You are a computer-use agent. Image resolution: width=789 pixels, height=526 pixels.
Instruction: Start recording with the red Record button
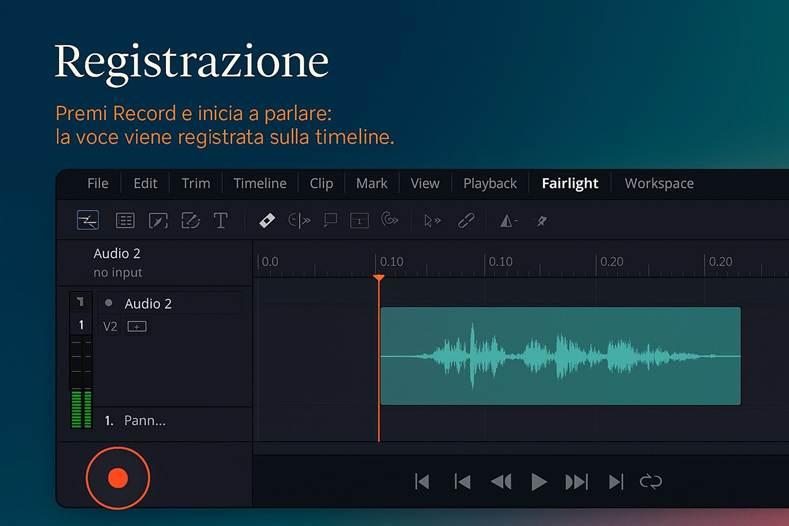click(x=118, y=478)
